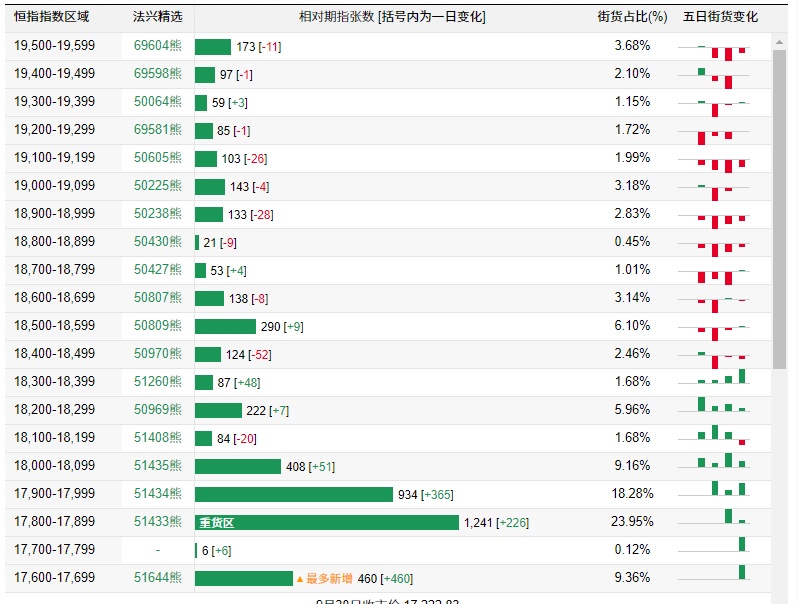Click green bar for 18,000-18,099 row
Viewport: 798px width, 604px height.
[x=238, y=467]
